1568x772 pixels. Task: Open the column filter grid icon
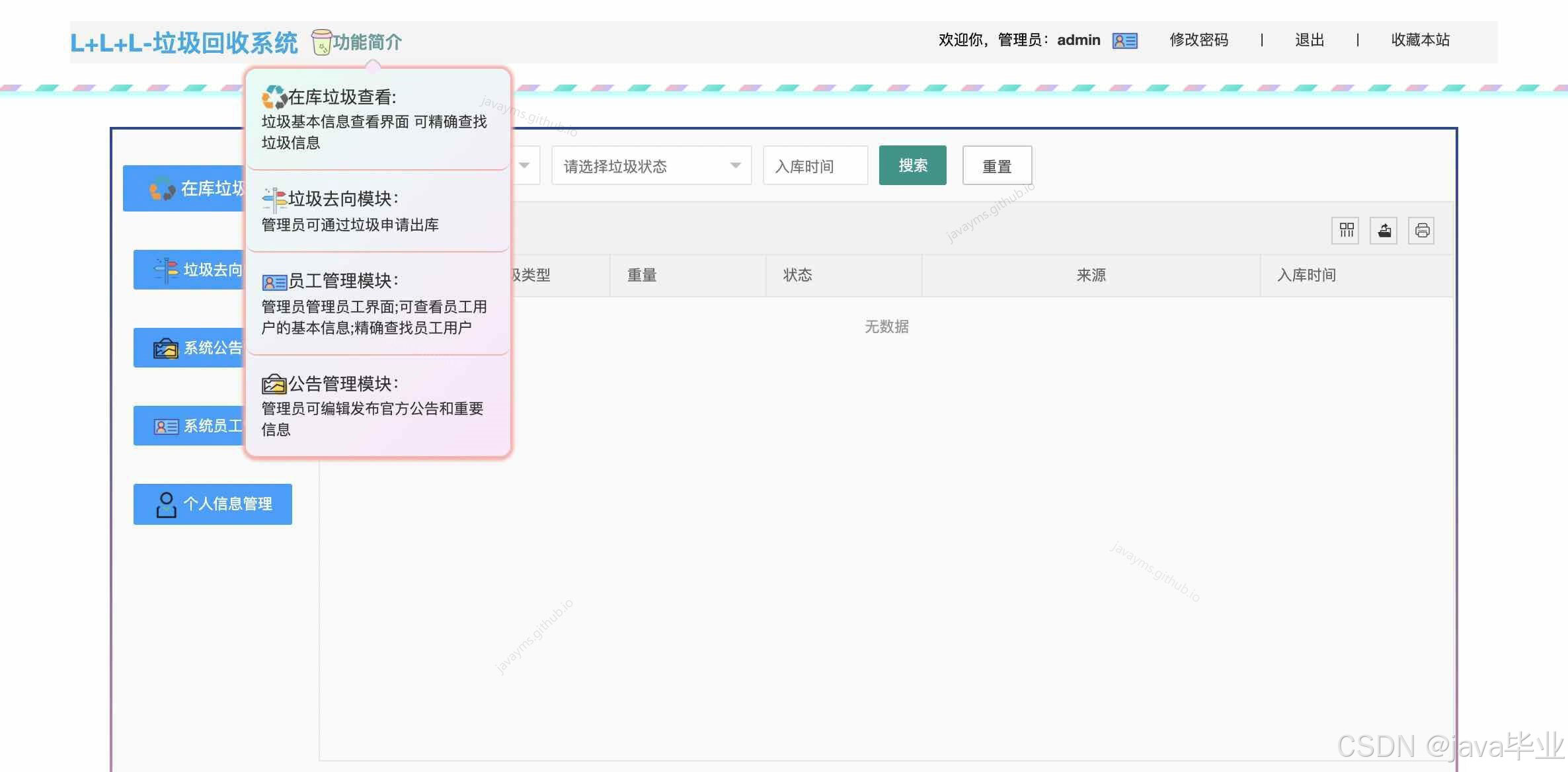(x=1346, y=230)
